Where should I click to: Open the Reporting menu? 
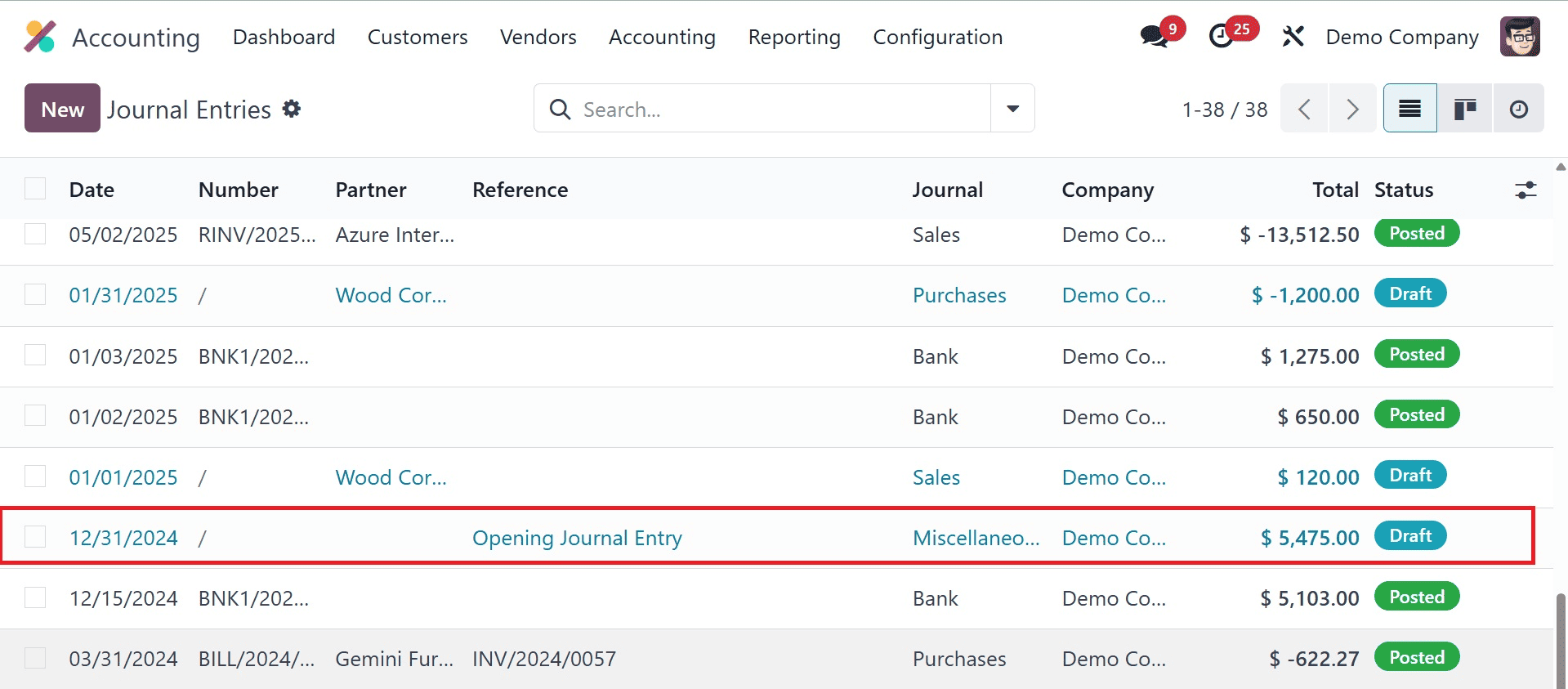[794, 37]
